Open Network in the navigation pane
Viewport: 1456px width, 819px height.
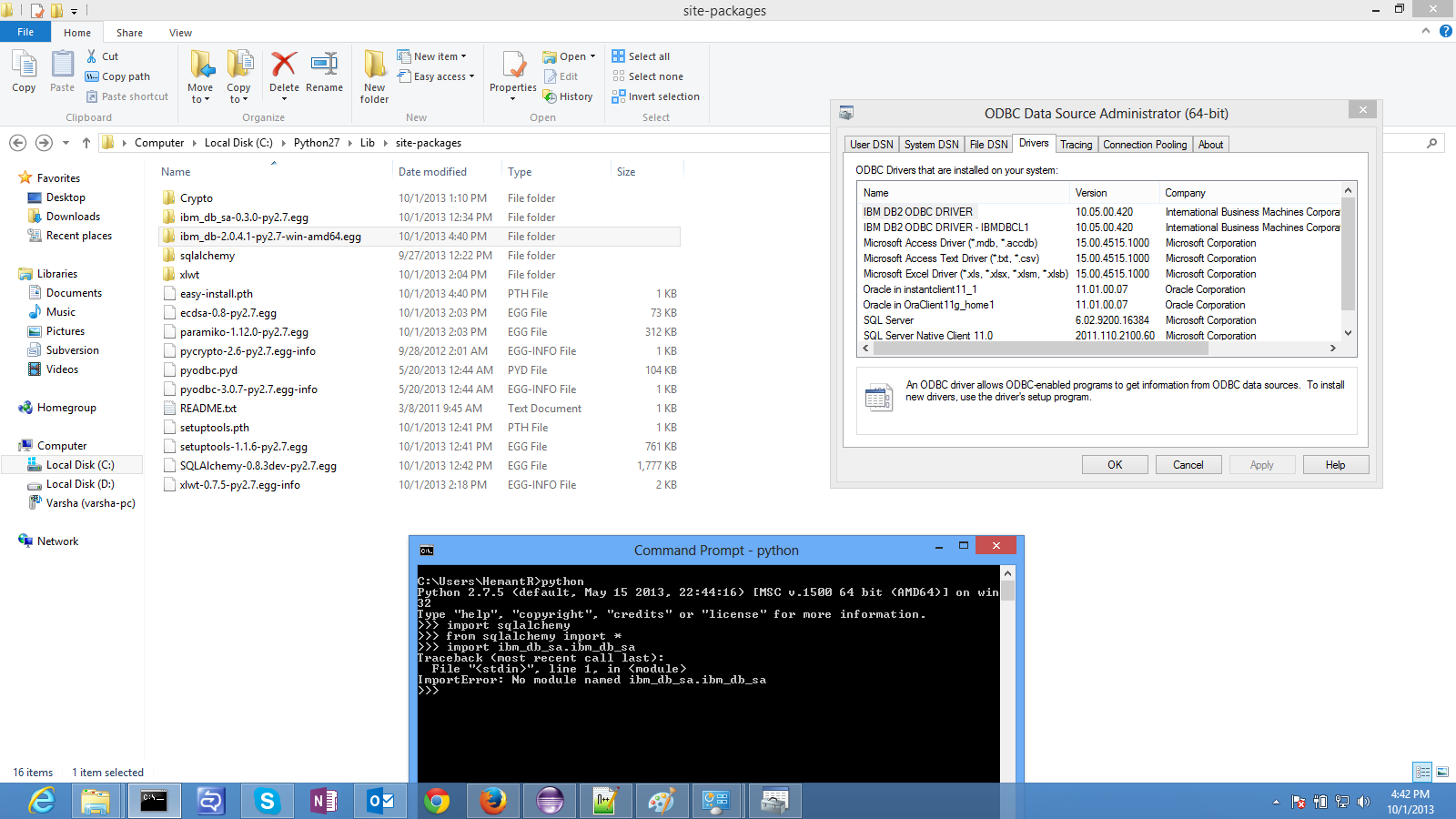click(57, 541)
